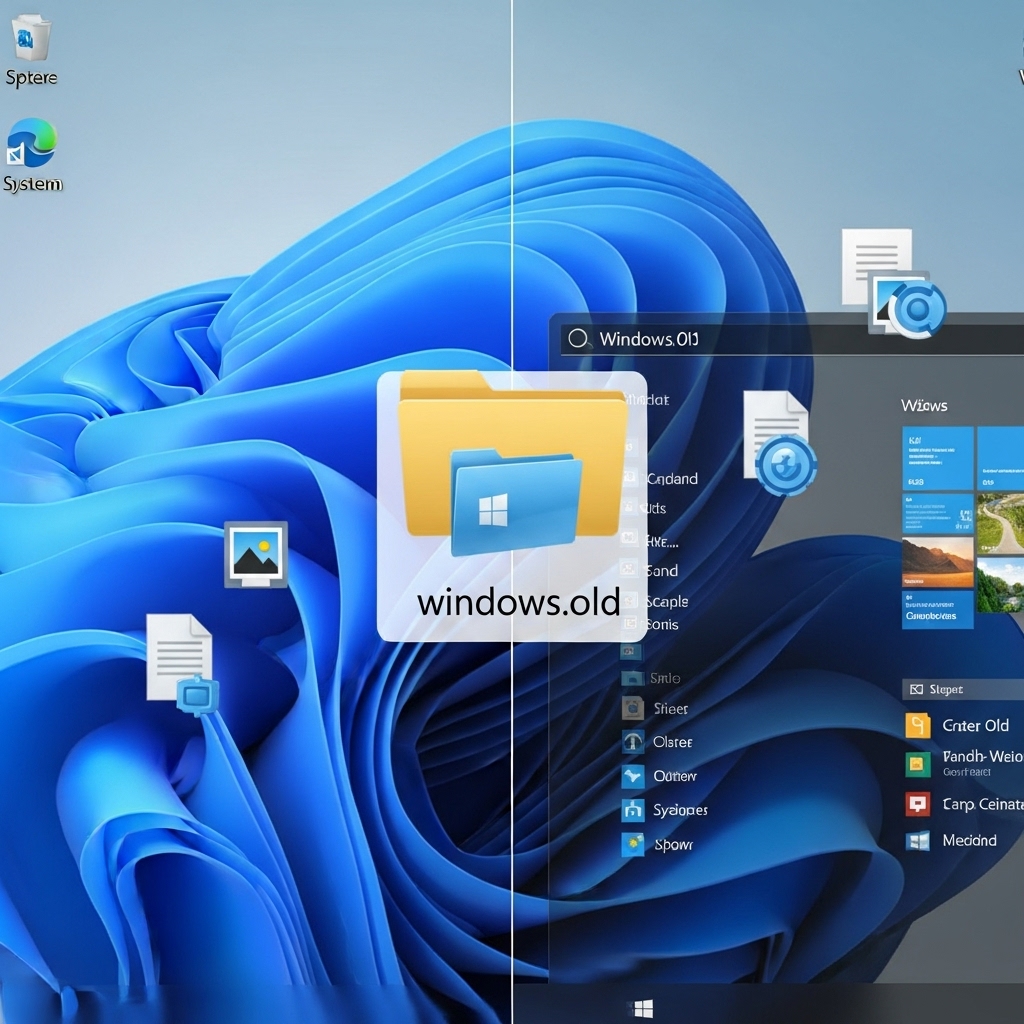Viewport: 1024px width, 1024px height.
Task: Select the Sand list entry
Action: 662,571
